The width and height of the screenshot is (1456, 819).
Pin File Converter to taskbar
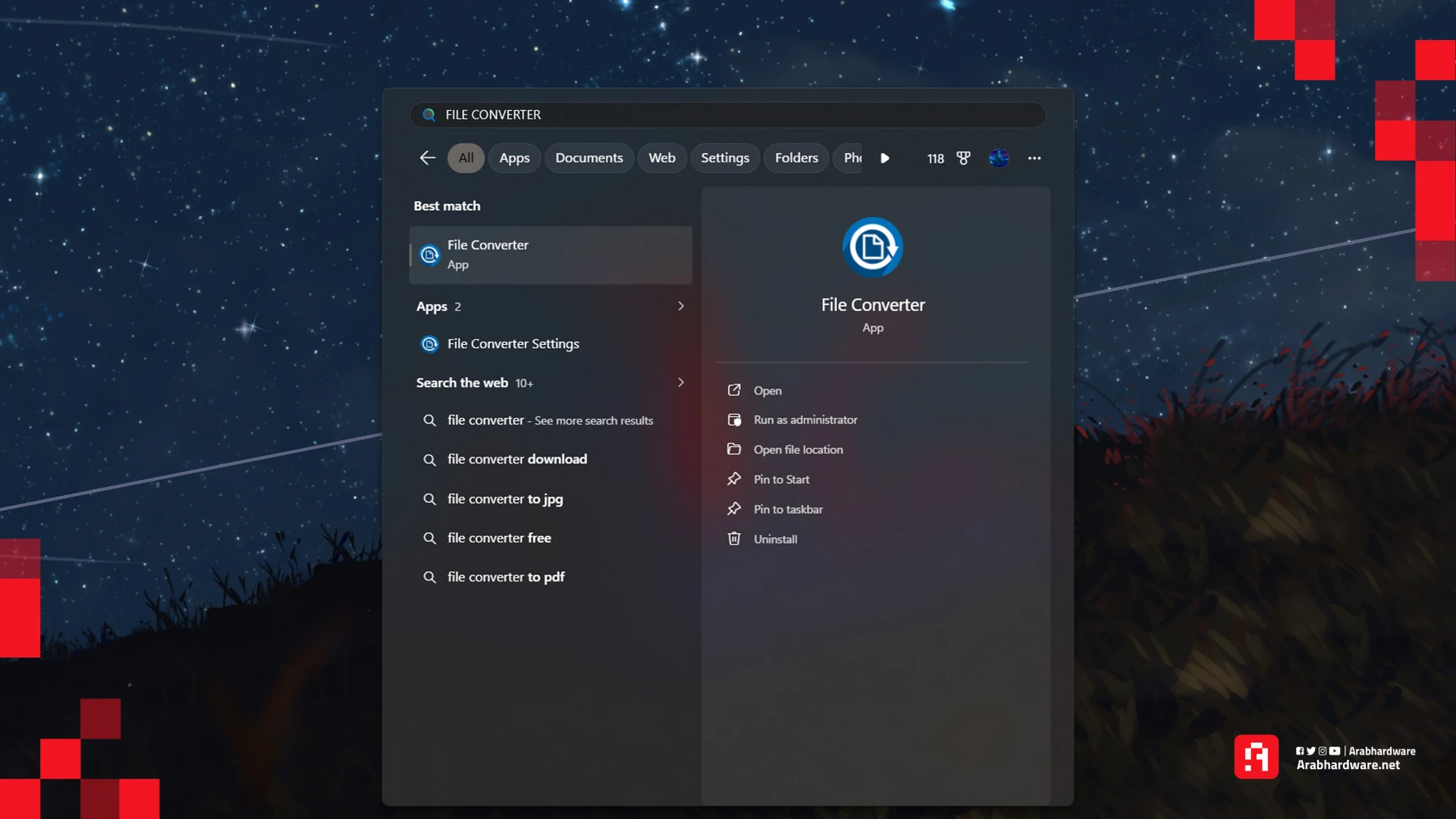coord(788,509)
